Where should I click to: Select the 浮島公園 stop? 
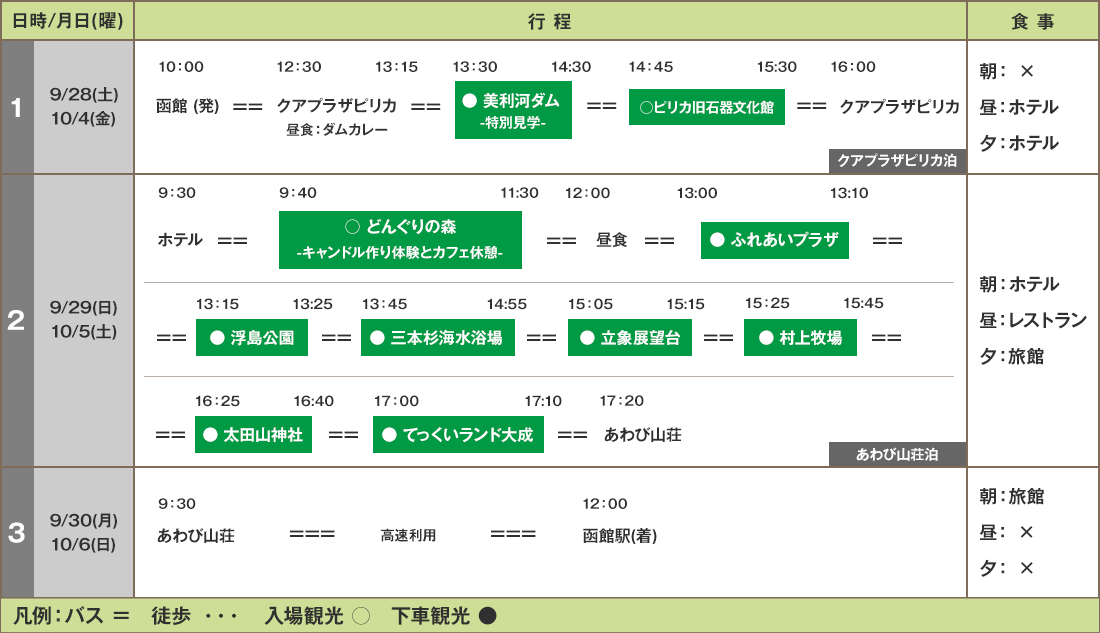[252, 338]
